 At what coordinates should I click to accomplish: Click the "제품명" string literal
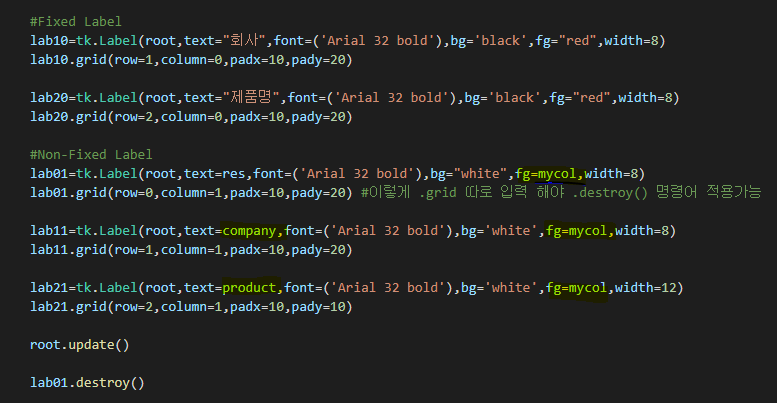tap(251, 97)
